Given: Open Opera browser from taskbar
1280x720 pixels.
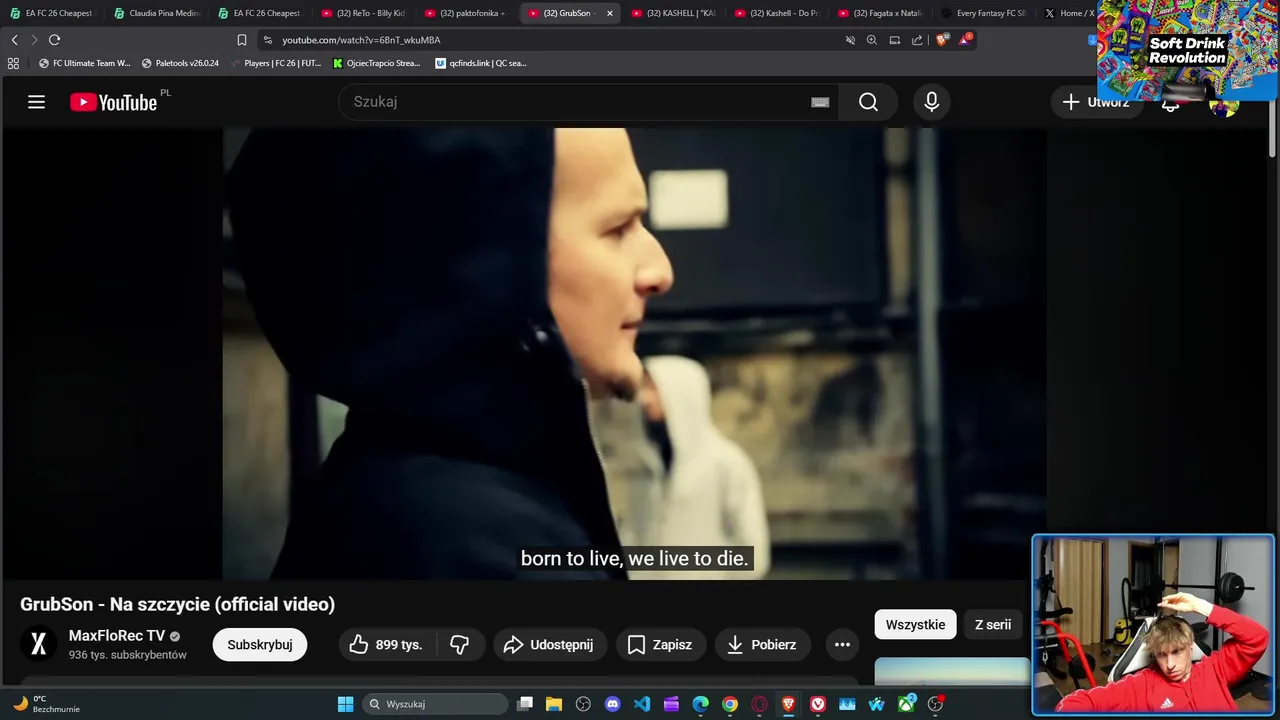Looking at the screenshot, I should (x=759, y=704).
